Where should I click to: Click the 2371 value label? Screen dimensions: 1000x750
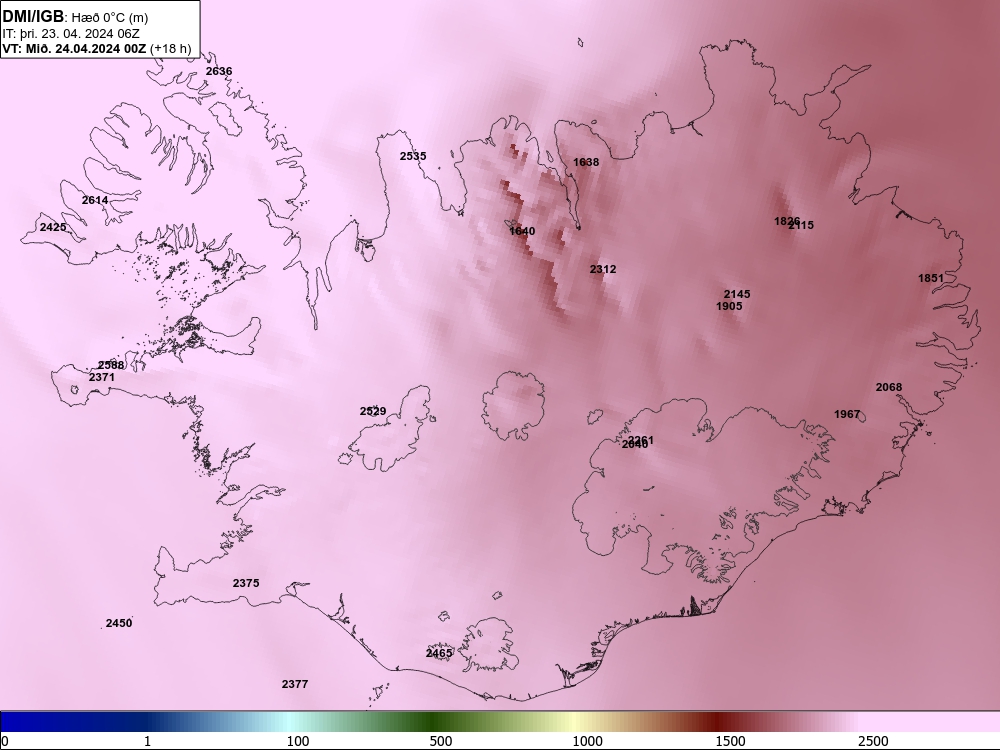[x=102, y=378]
